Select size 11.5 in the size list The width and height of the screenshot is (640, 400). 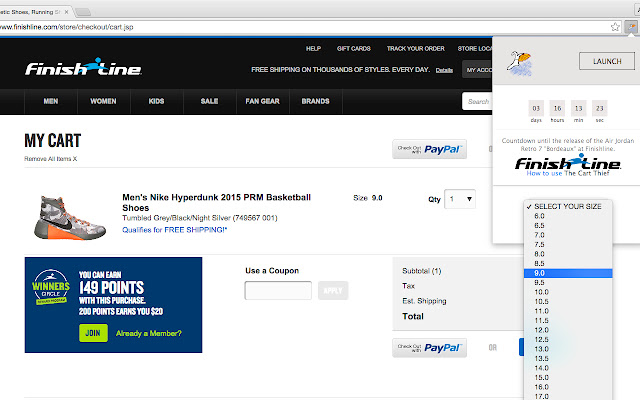pos(568,320)
